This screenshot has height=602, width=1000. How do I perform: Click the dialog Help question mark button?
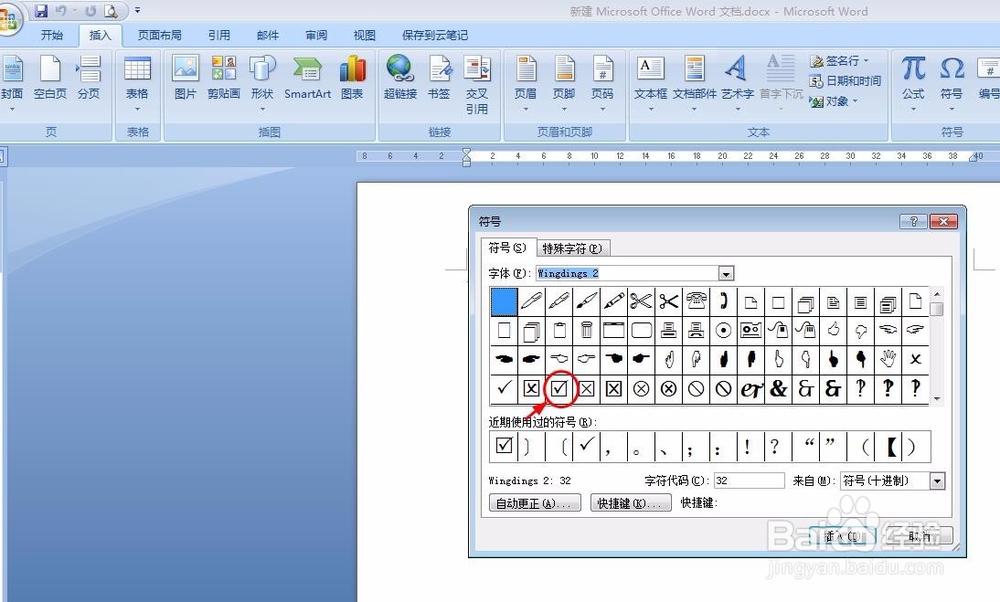click(913, 221)
